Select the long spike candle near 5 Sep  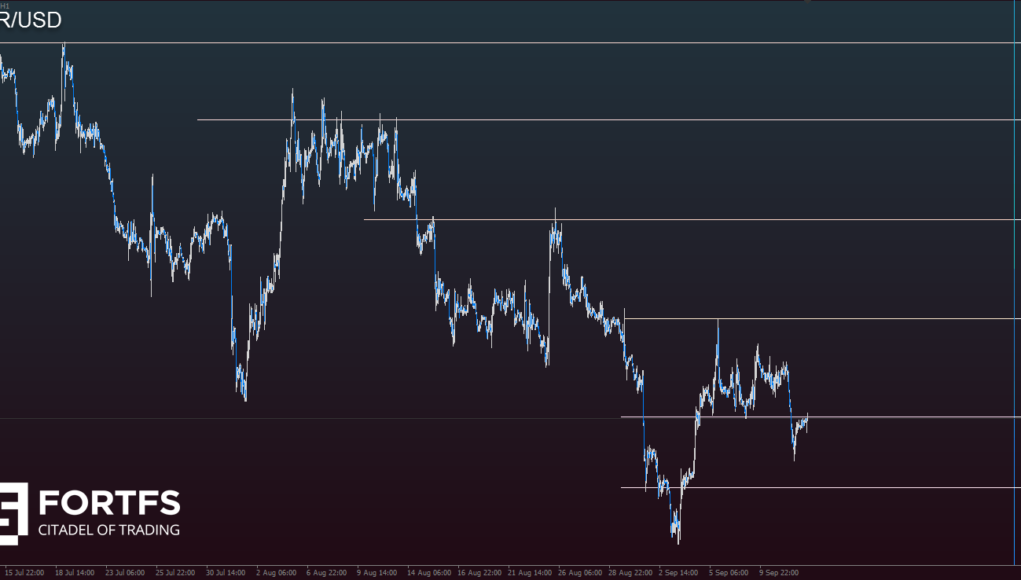click(x=717, y=327)
